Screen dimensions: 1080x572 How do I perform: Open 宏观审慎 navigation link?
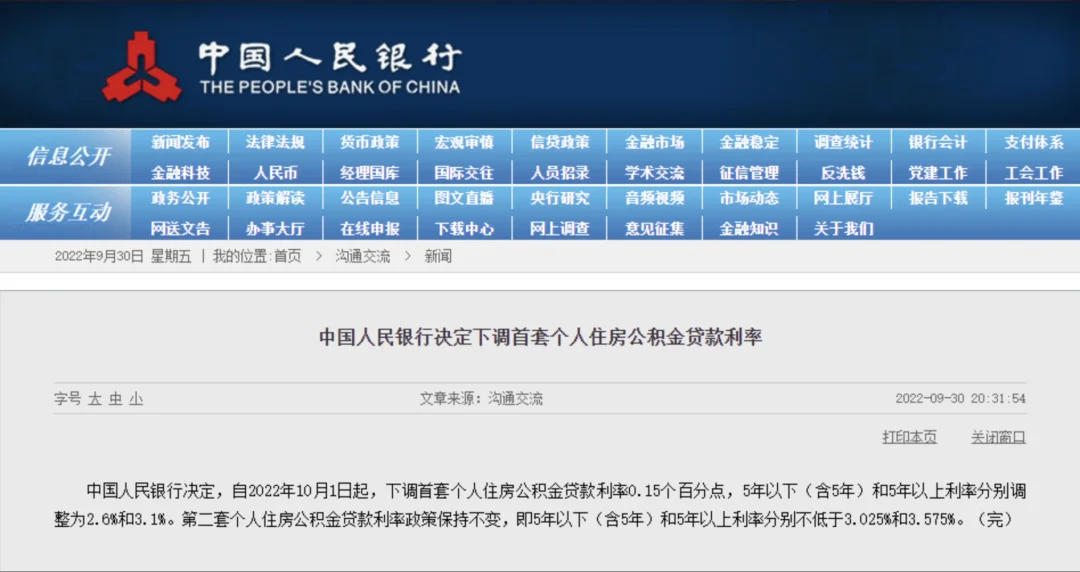point(464,143)
